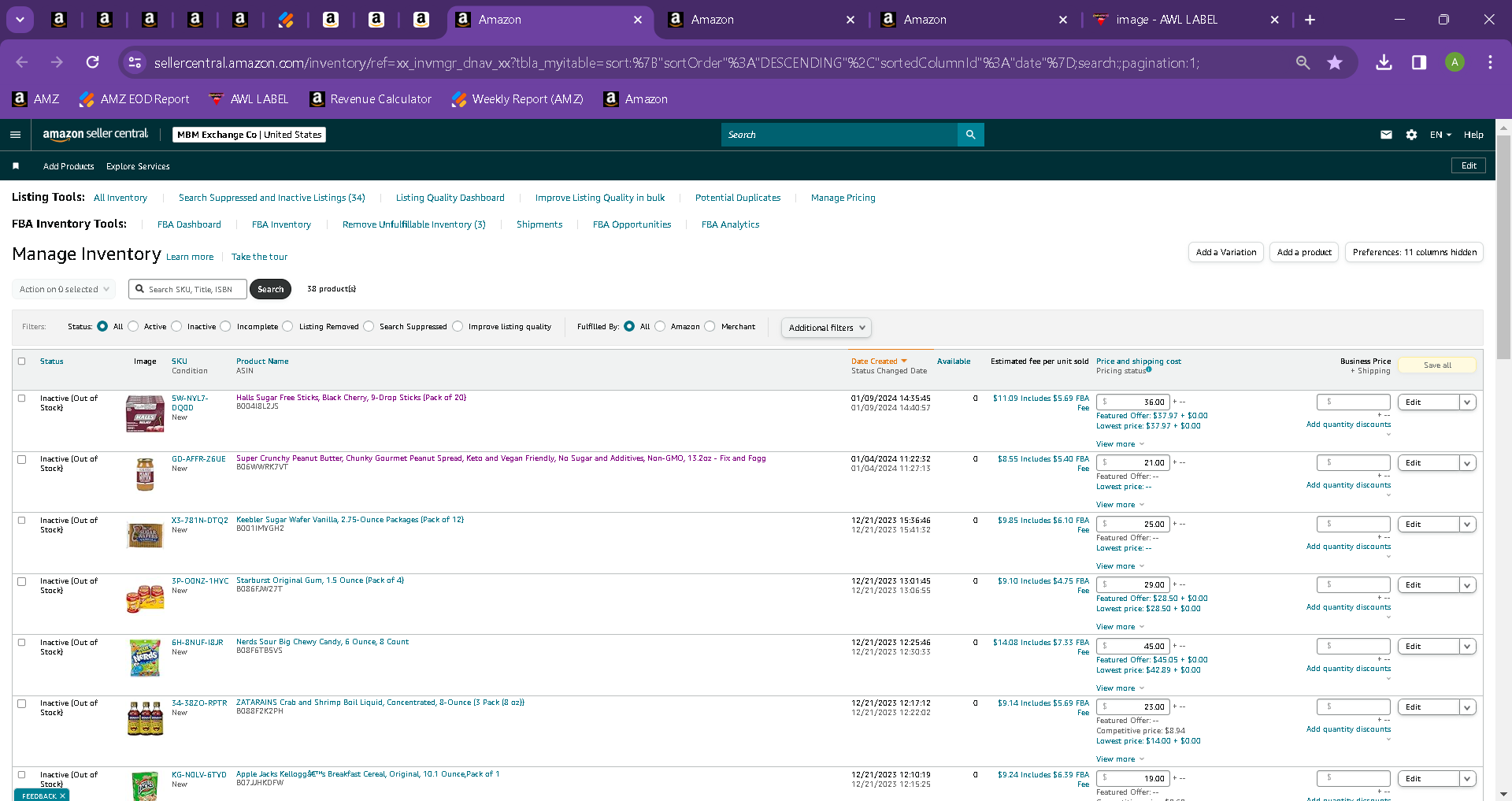
Task: Expand Additional filters dropdown
Action: [826, 328]
